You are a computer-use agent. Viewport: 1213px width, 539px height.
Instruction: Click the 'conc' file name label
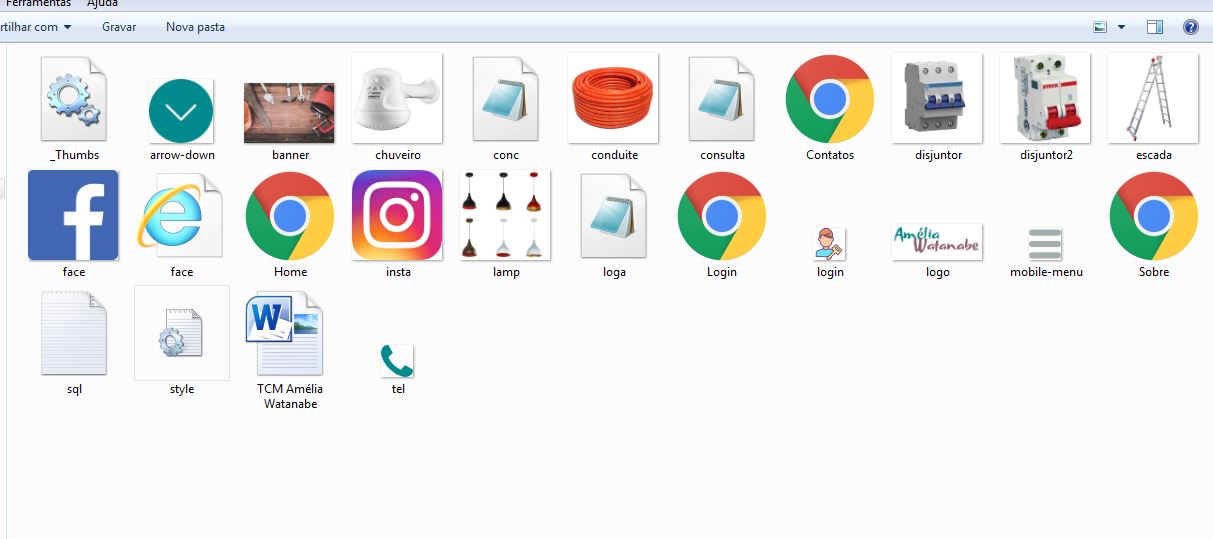(x=506, y=155)
